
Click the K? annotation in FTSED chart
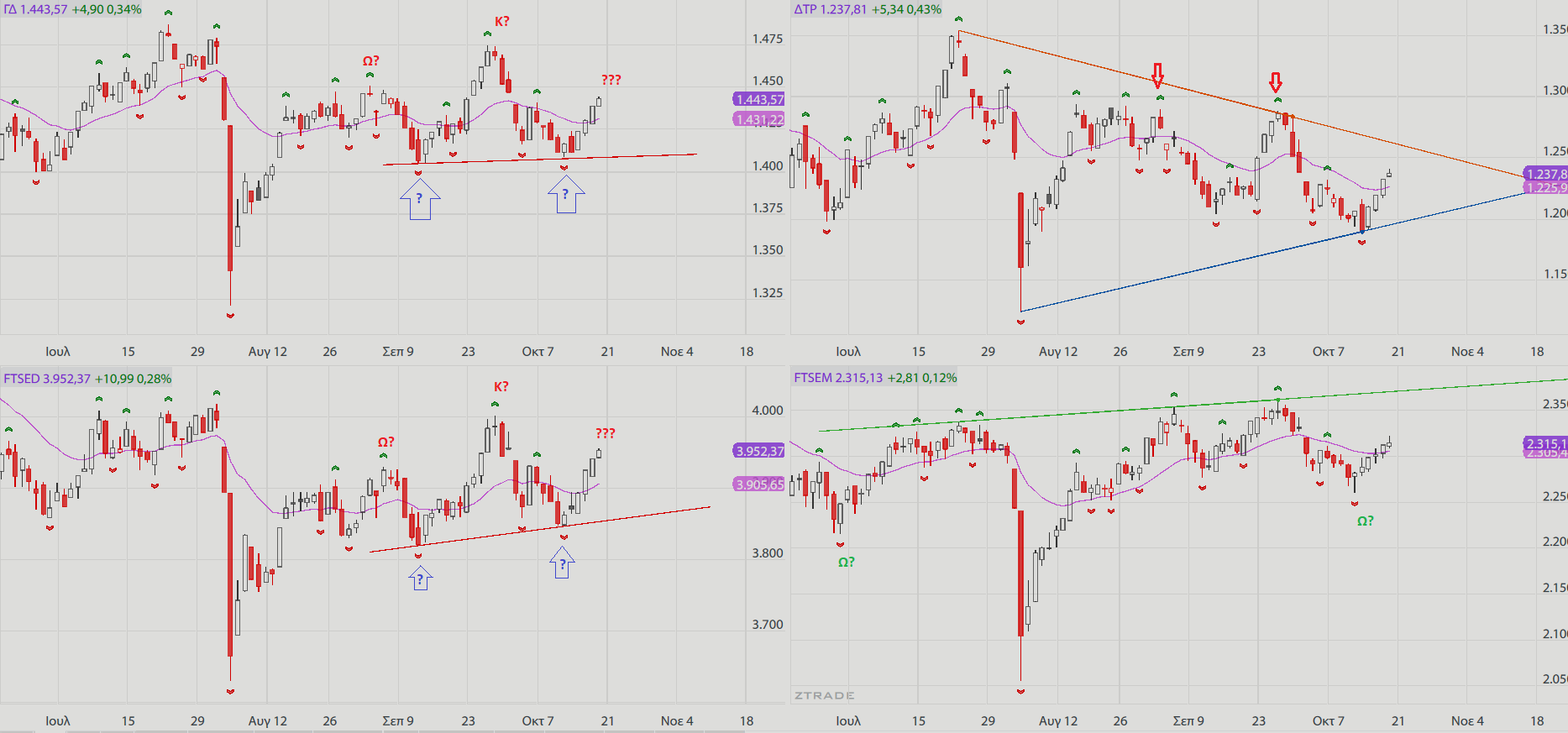tap(501, 386)
